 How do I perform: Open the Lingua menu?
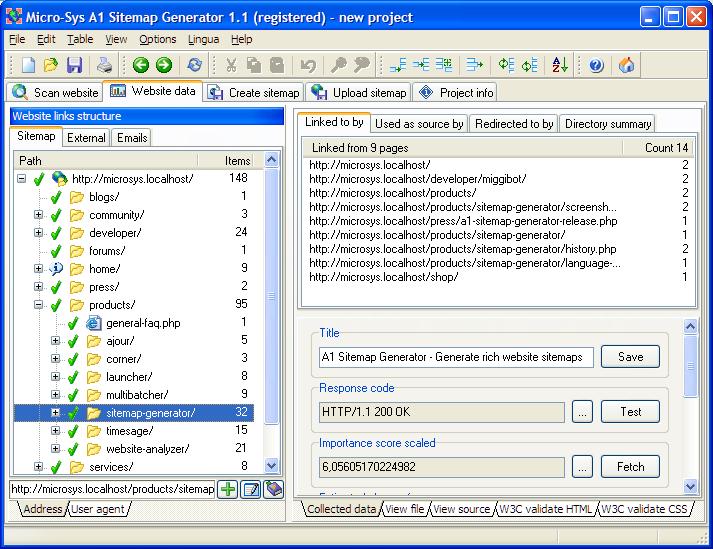(203, 40)
